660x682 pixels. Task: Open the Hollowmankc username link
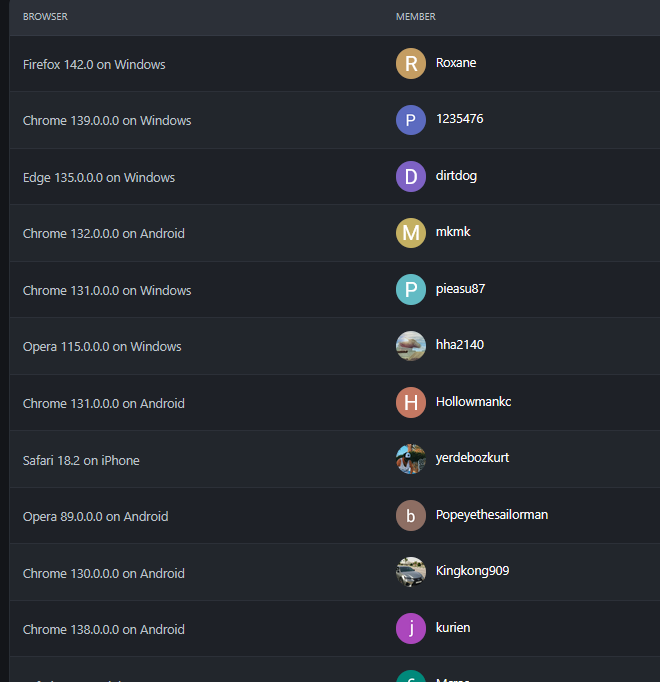pos(473,401)
